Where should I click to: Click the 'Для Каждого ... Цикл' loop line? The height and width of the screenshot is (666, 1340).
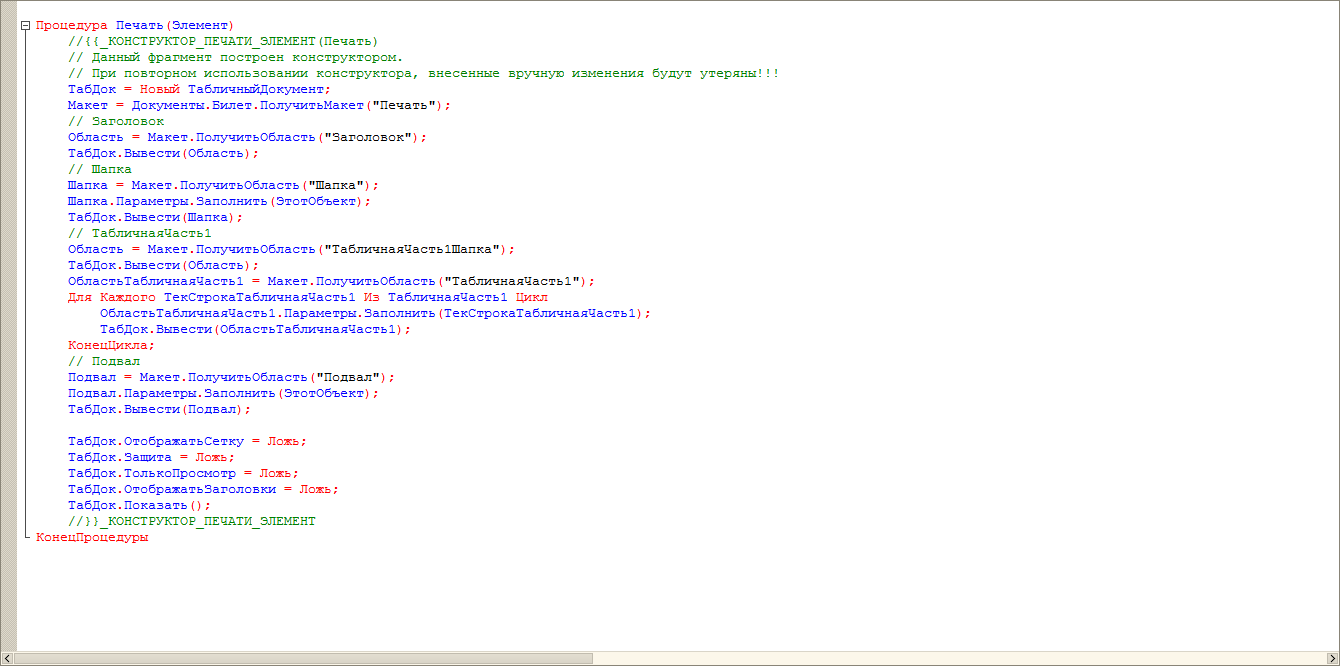307,298
